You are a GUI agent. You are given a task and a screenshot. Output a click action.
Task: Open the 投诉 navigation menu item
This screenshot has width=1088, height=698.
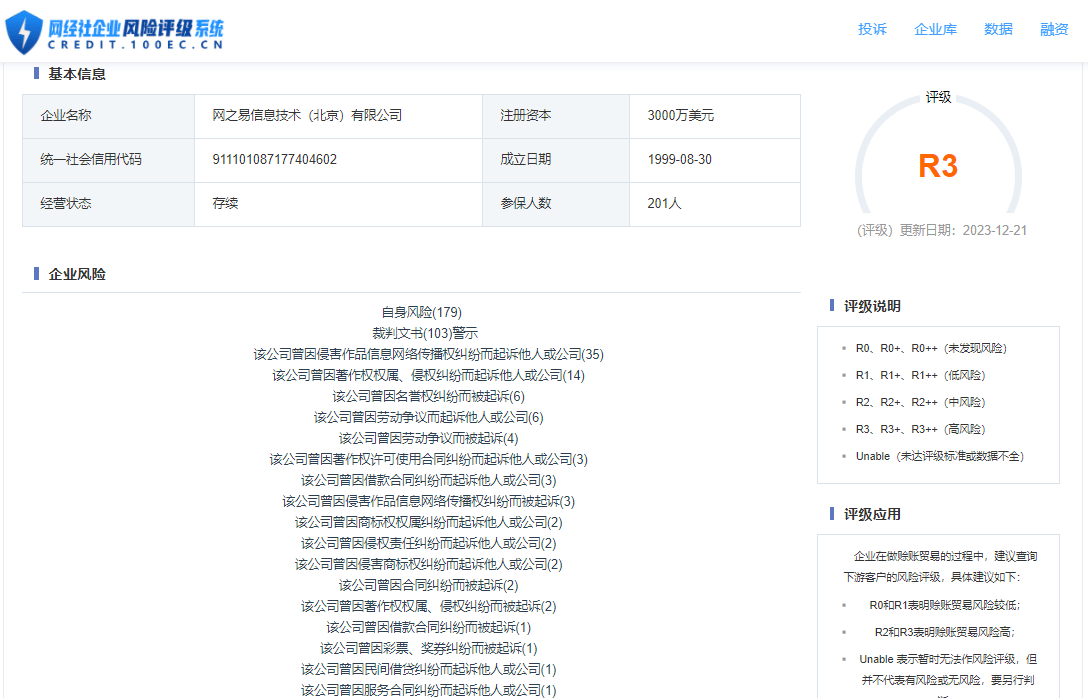(872, 29)
